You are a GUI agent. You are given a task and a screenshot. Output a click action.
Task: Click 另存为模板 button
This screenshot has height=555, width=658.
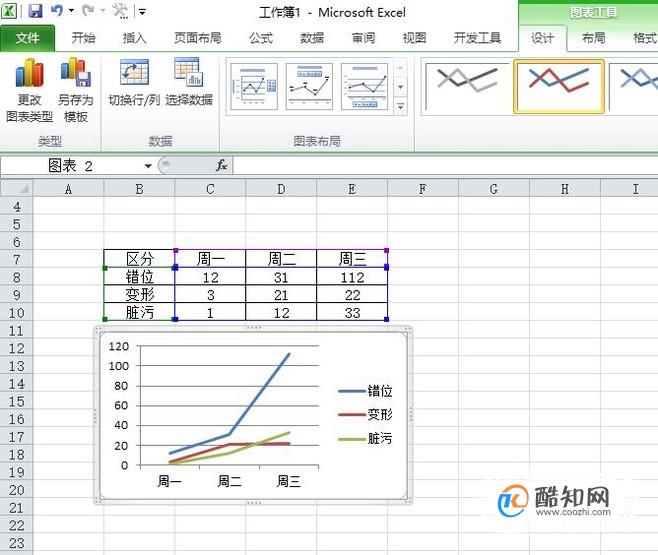(76, 91)
